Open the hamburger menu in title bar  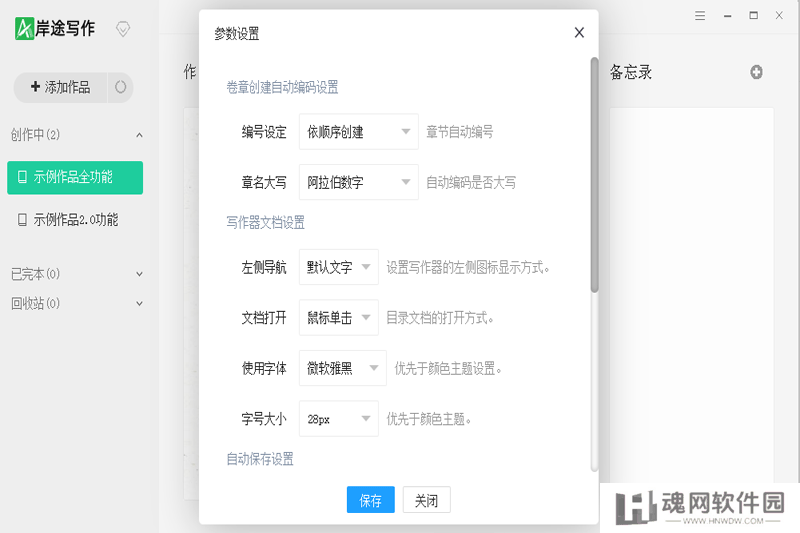point(700,16)
